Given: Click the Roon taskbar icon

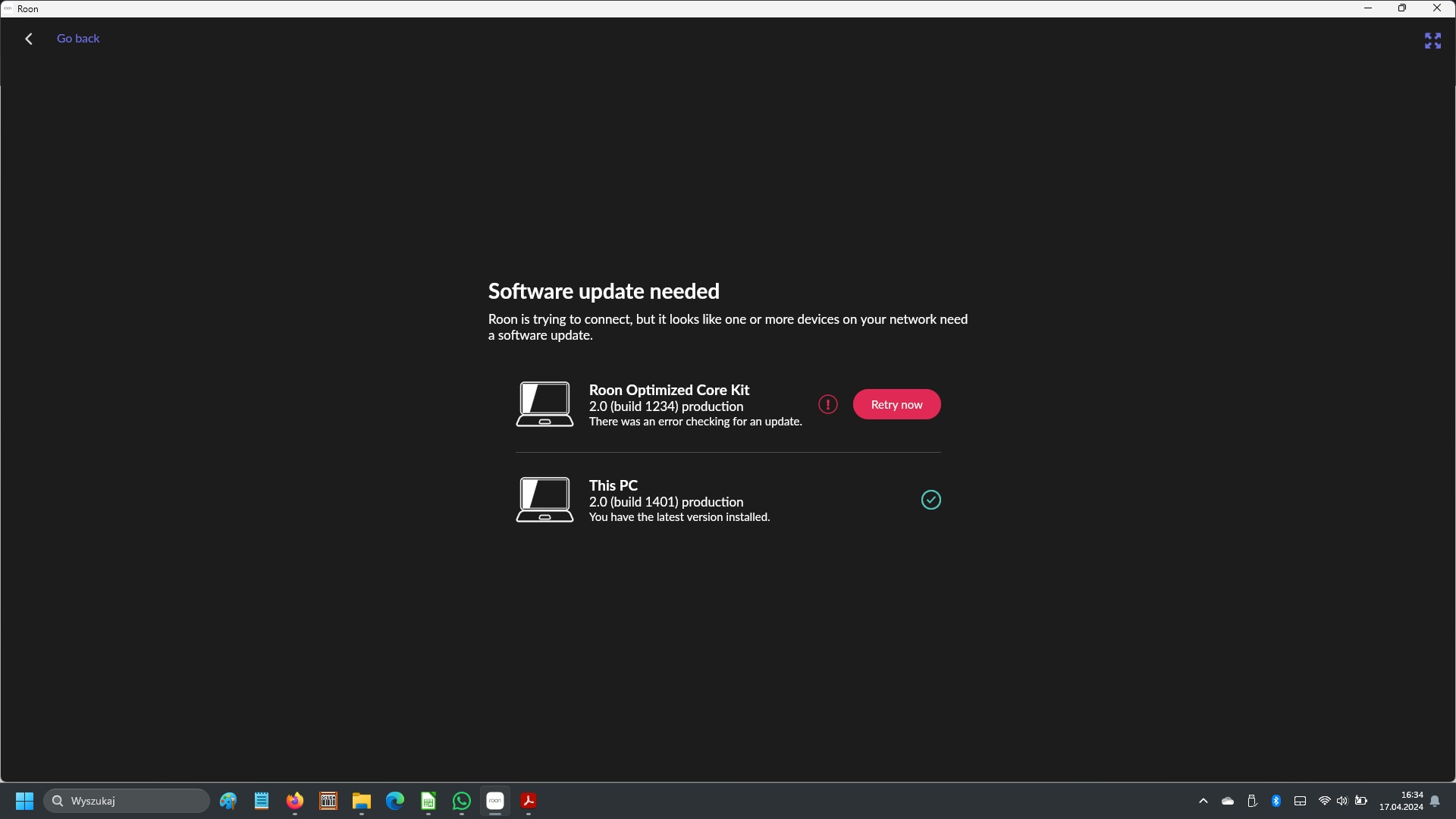Looking at the screenshot, I should click(495, 801).
